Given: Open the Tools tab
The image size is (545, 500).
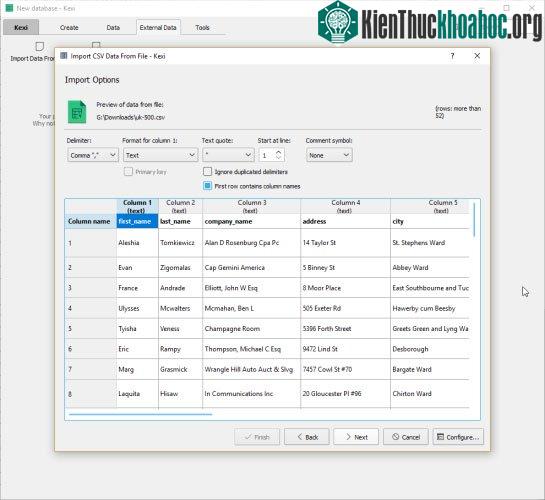Looking at the screenshot, I should [202, 27].
